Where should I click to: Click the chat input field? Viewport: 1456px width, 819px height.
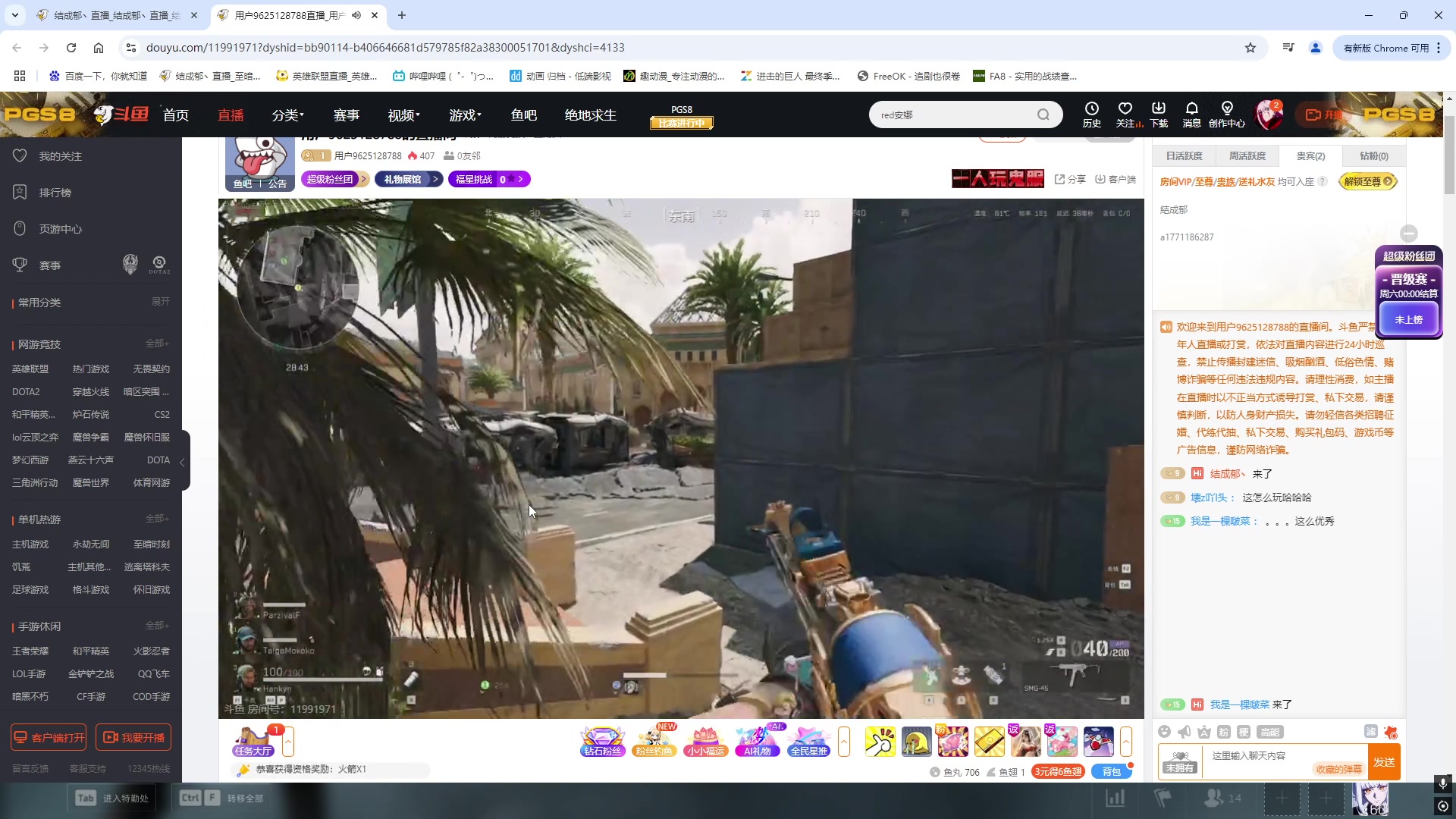click(x=1285, y=761)
